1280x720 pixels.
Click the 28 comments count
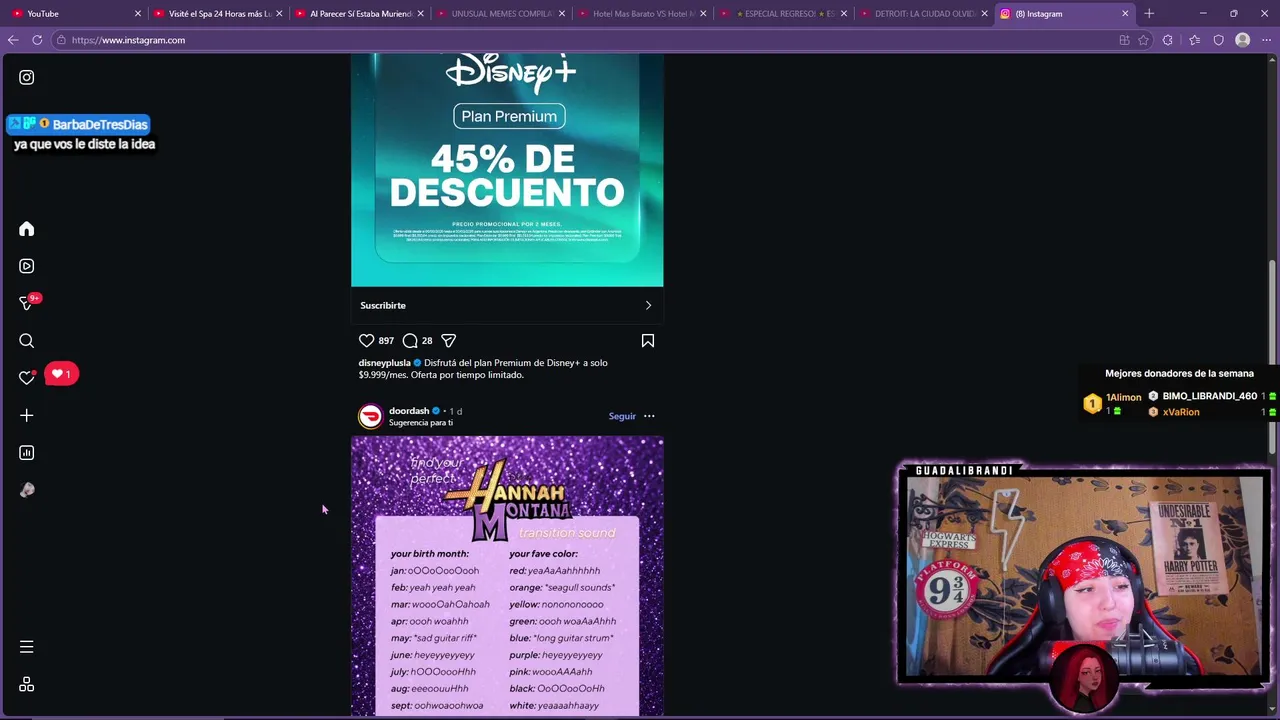pos(427,341)
